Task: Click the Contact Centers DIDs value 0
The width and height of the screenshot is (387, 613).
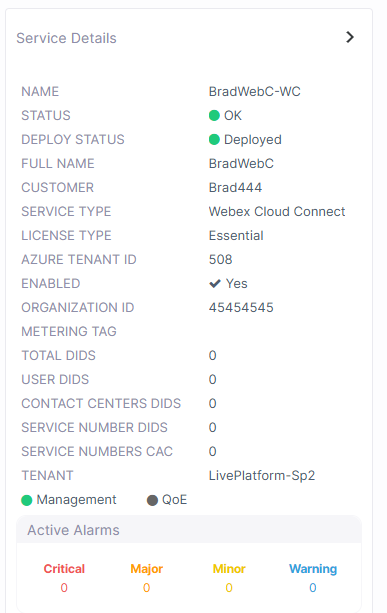Action: (x=212, y=403)
